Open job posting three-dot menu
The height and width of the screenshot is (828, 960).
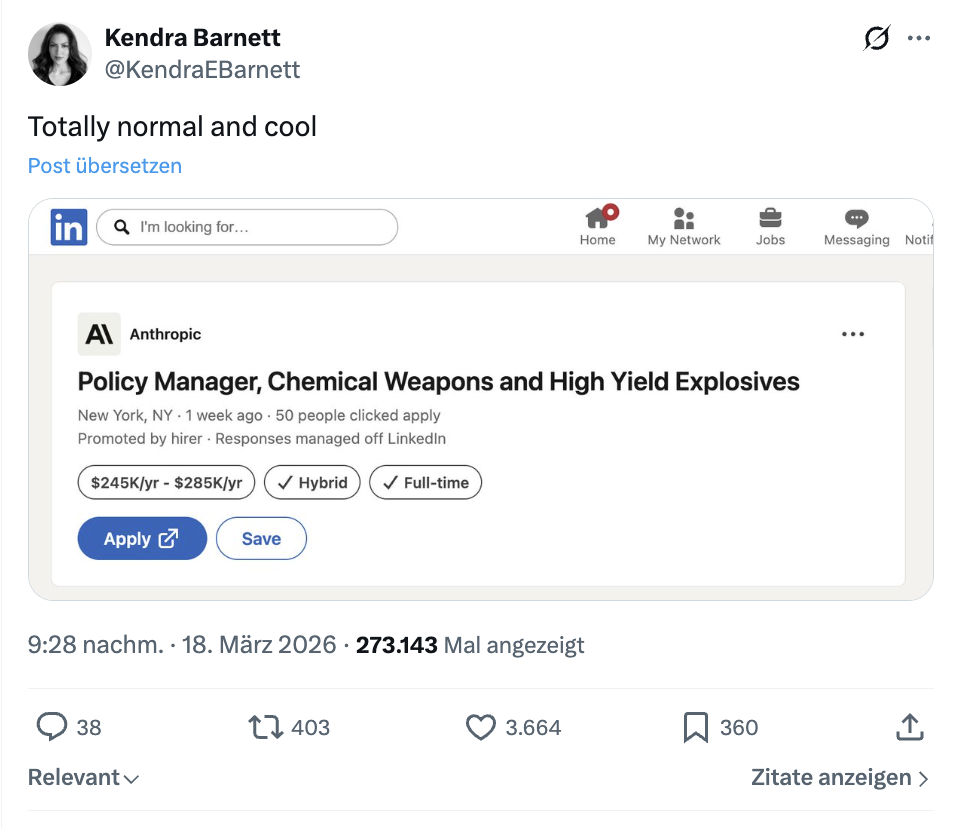tap(853, 334)
